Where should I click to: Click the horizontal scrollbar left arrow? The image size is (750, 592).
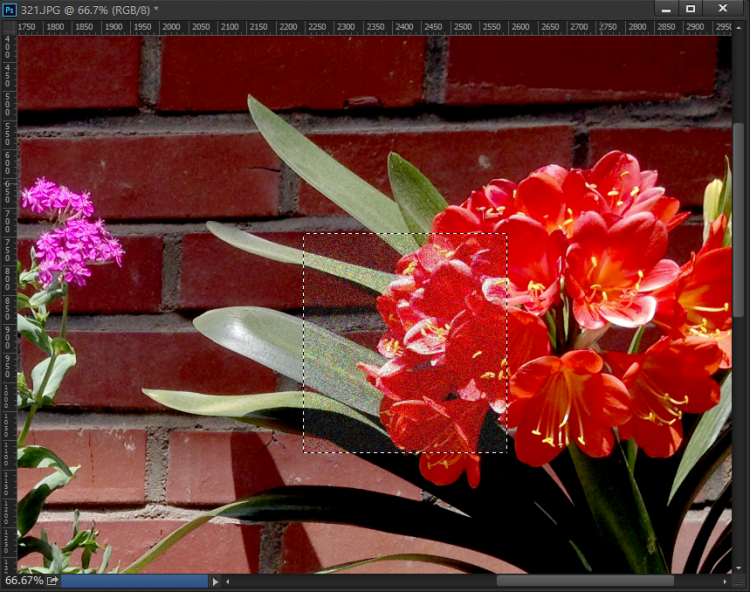tap(229, 581)
